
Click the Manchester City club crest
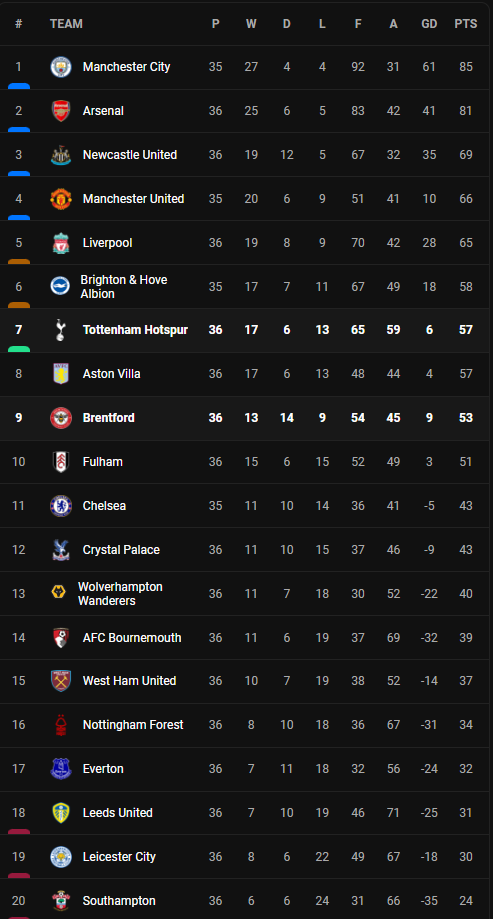(x=61, y=67)
